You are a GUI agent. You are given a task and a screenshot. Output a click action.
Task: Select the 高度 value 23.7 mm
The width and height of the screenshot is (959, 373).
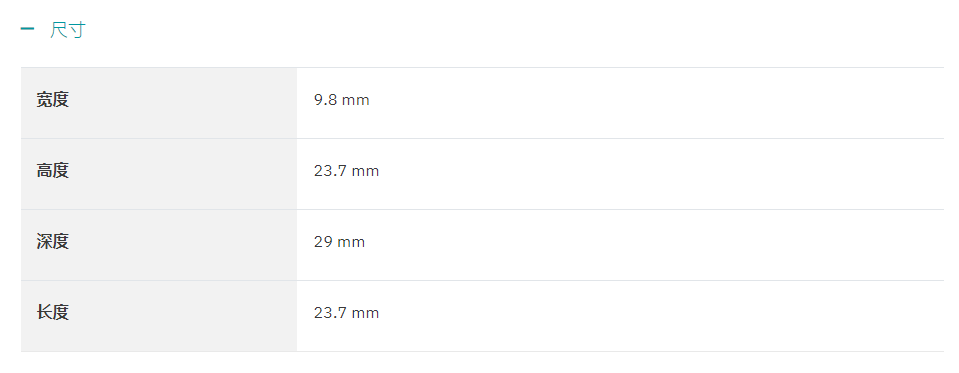[x=347, y=171]
